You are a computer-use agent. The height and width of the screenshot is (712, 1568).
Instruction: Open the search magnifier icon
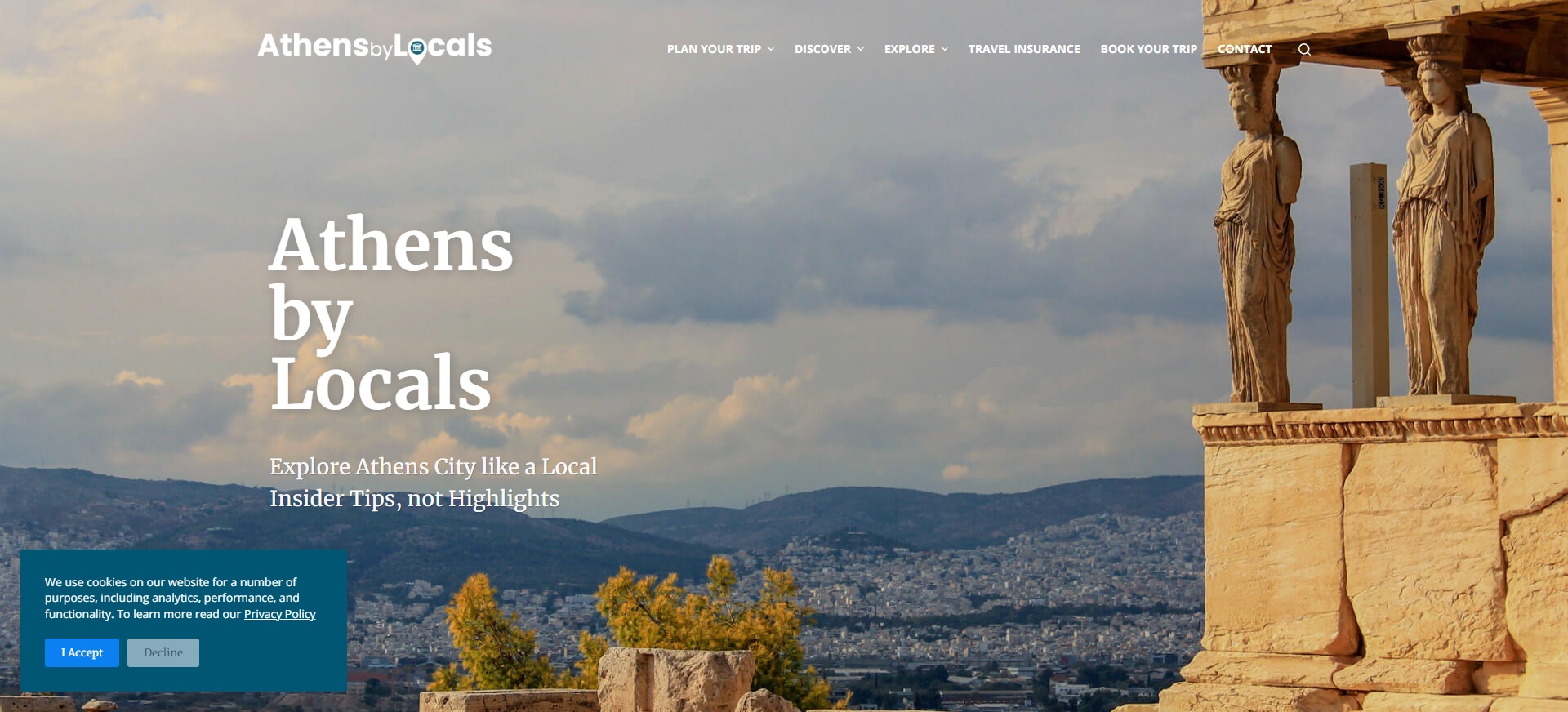[x=1304, y=49]
